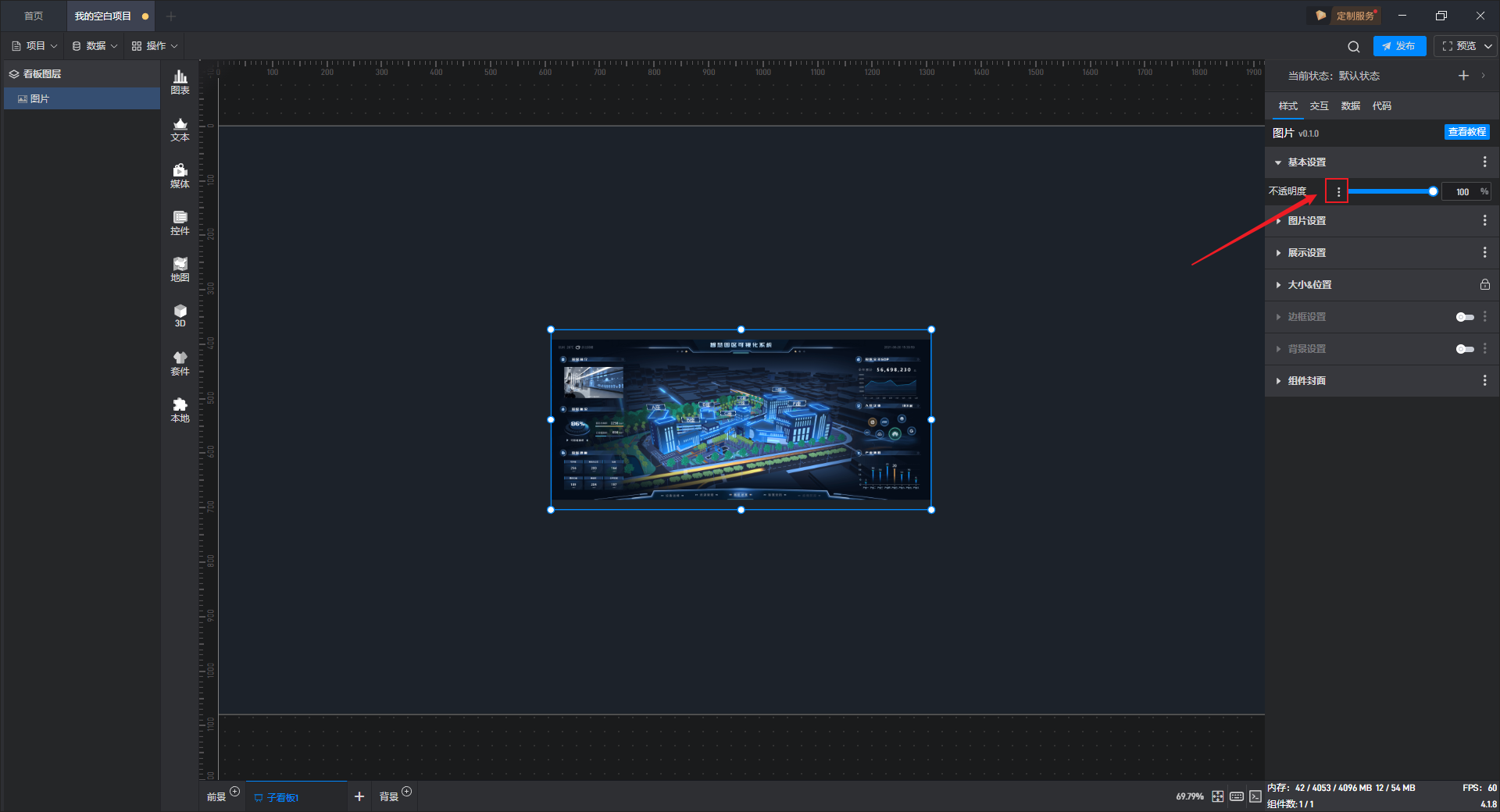Screen dimensions: 1500x812
Task: Open the 项目 dropdown menu
Action: pos(35,46)
